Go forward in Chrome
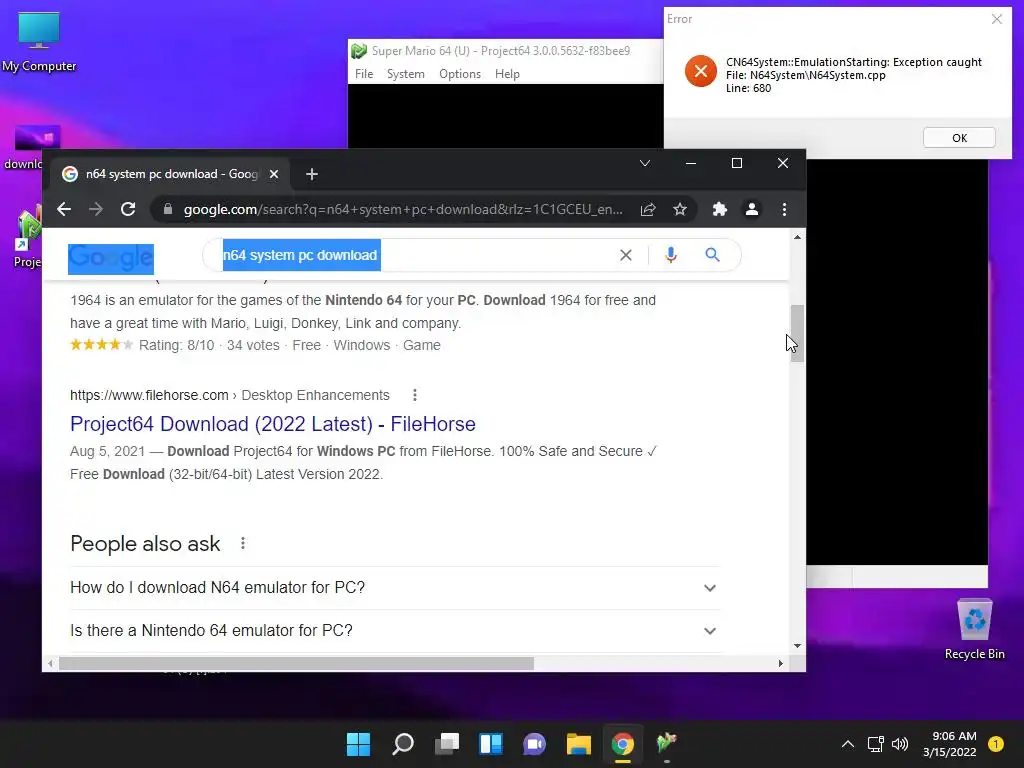Screen dimensions: 1024x768 [96, 209]
